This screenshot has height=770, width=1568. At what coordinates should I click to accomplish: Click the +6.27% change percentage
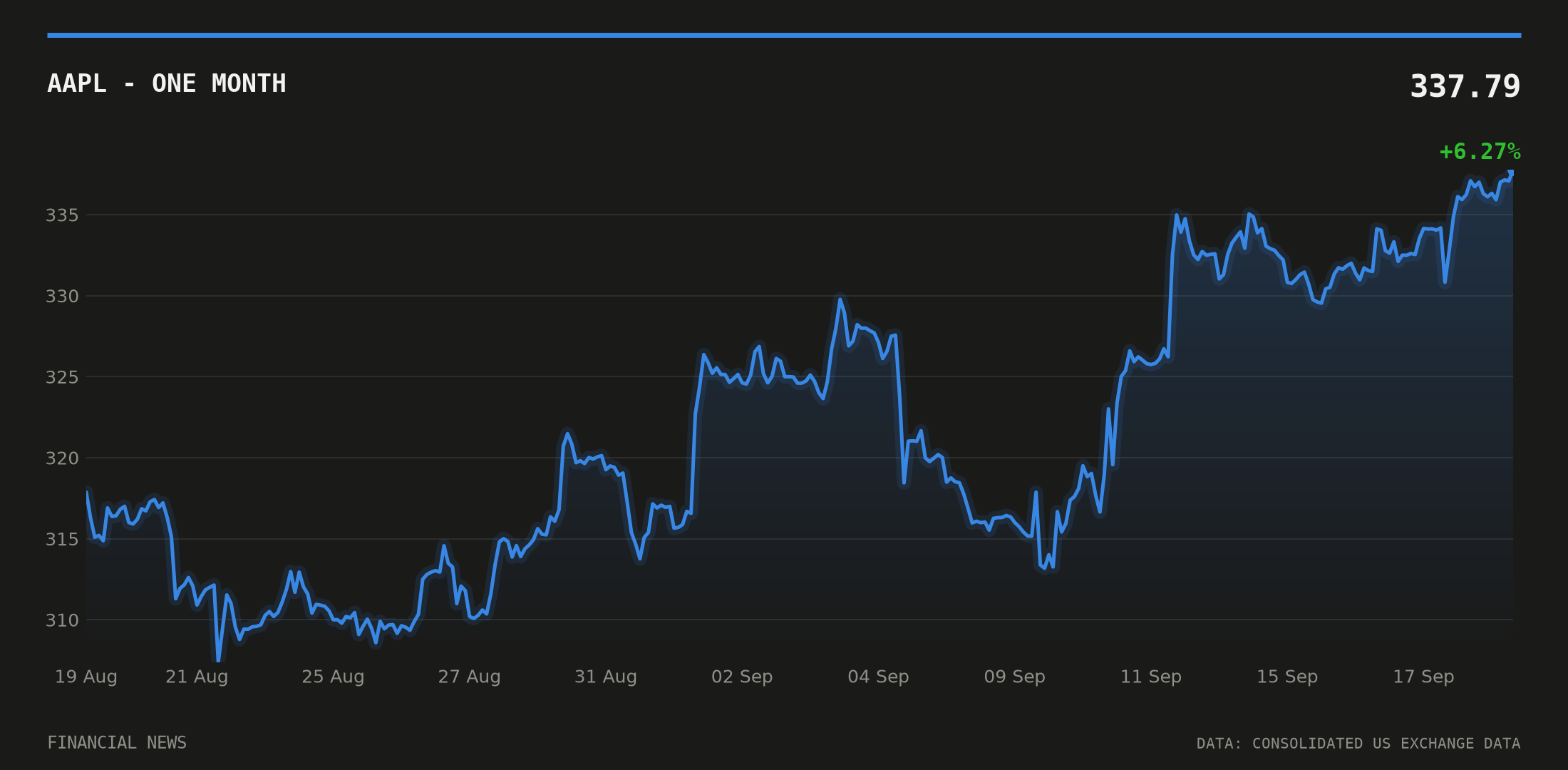pos(1480,152)
